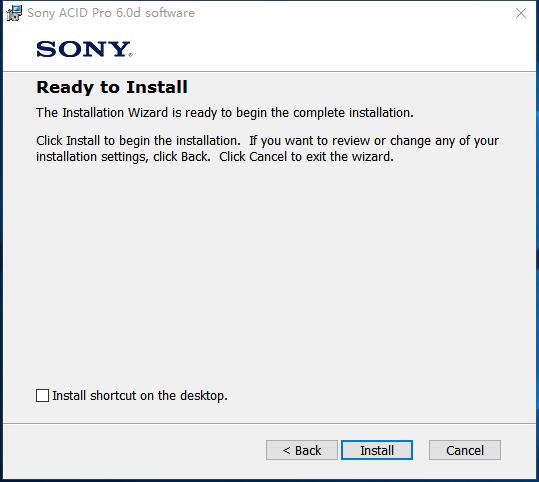Close the Sony ACID Pro installer window
This screenshot has height=482, width=539.
click(x=521, y=13)
